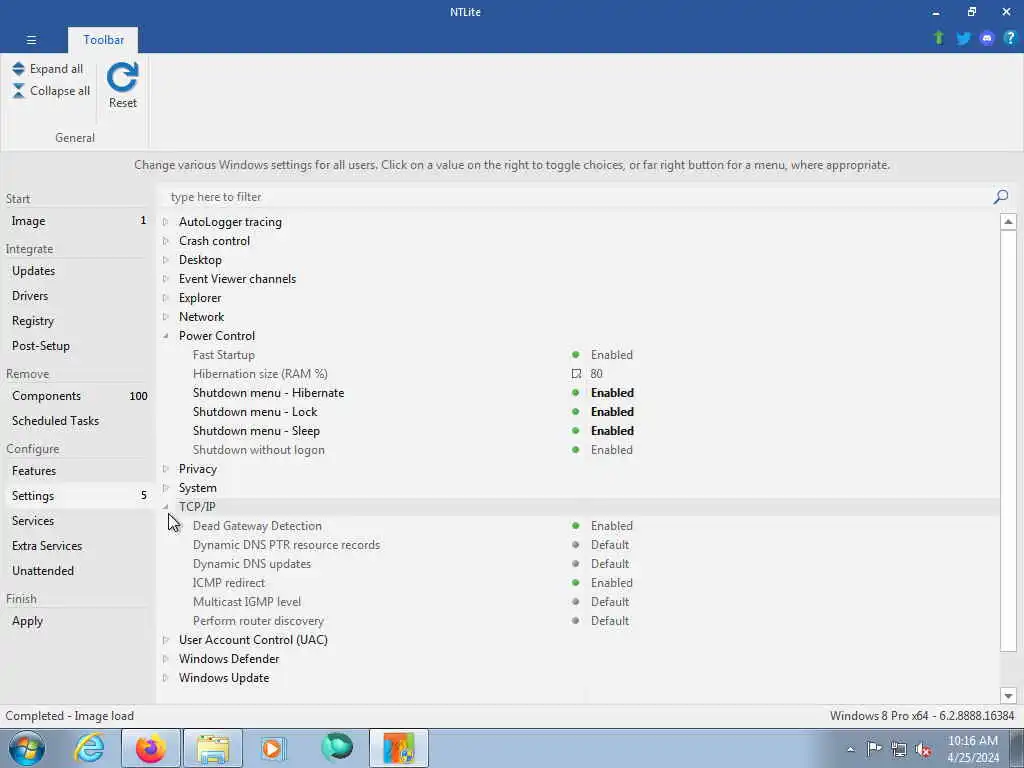1024x768 pixels.
Task: Toggle Dynamic DNS updates Default value
Action: (610, 564)
